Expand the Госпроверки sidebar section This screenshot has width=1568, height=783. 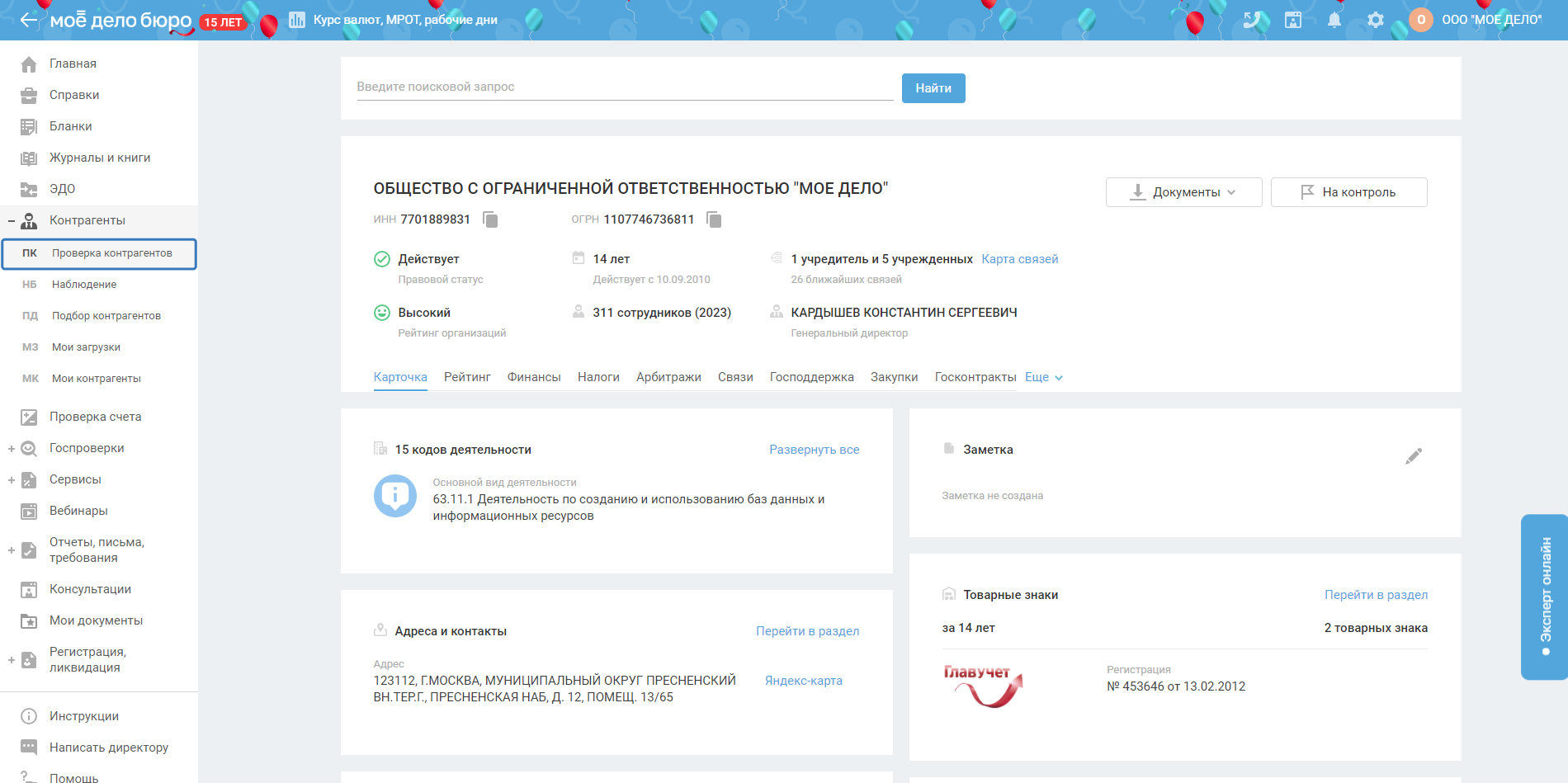(x=12, y=448)
